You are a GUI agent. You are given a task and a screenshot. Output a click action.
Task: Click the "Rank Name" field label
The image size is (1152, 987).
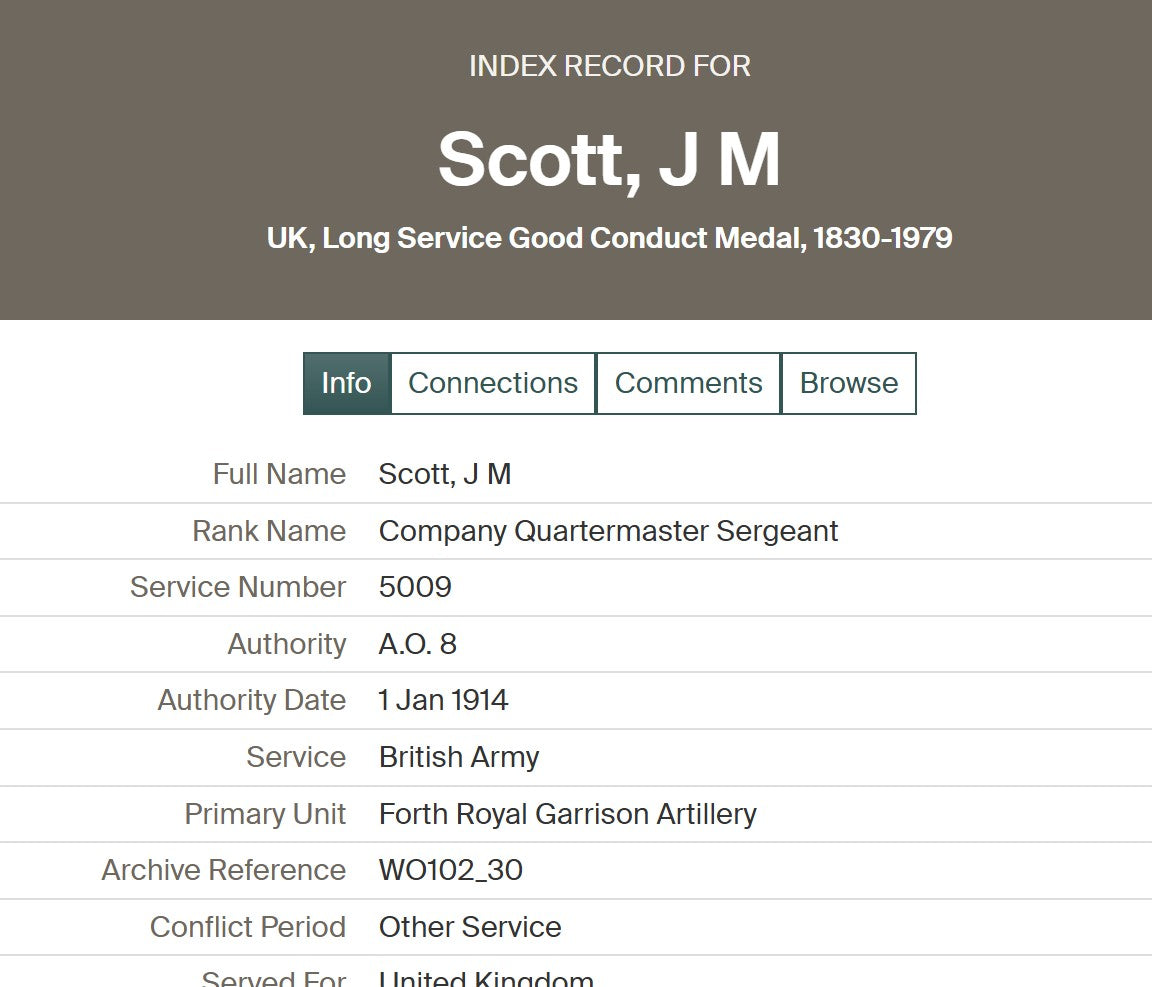[269, 531]
